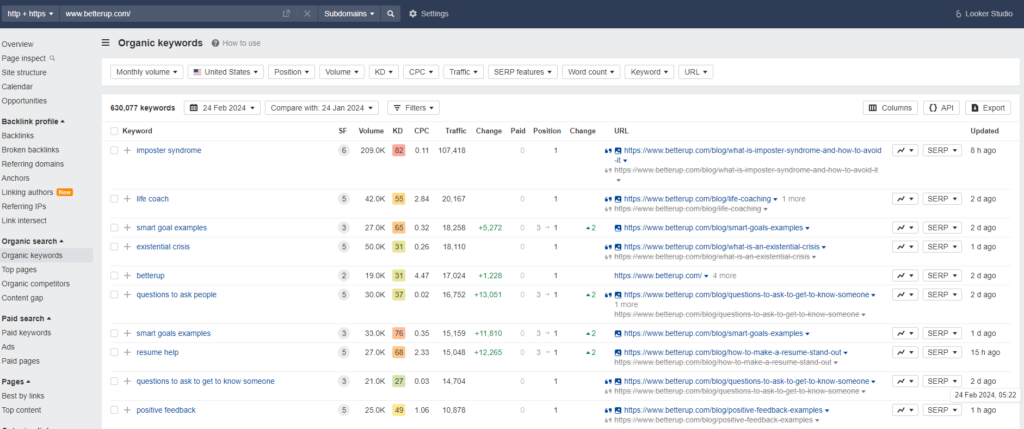
Task: Clear the URL field with the X icon
Action: [307, 14]
